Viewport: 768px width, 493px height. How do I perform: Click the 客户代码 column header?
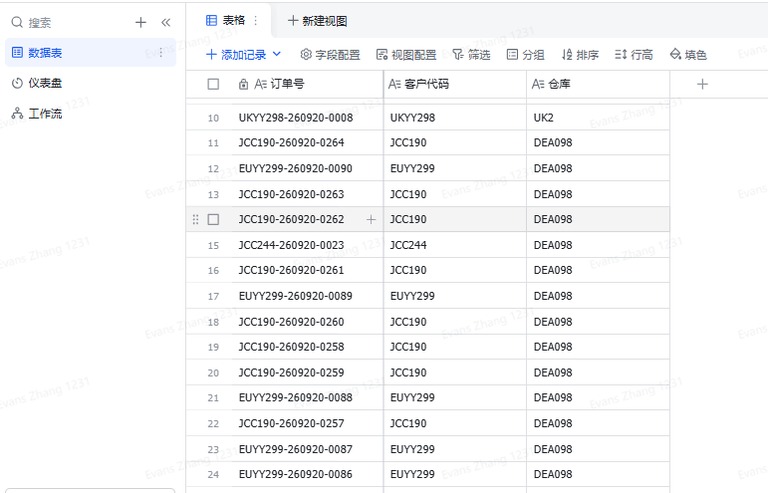point(455,84)
